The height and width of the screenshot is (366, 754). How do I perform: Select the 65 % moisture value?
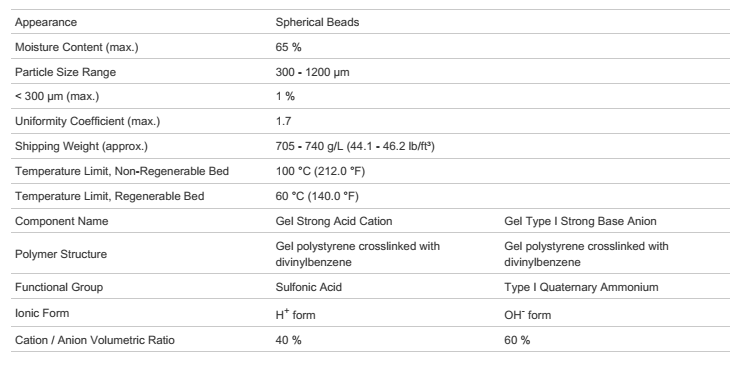click(x=289, y=47)
